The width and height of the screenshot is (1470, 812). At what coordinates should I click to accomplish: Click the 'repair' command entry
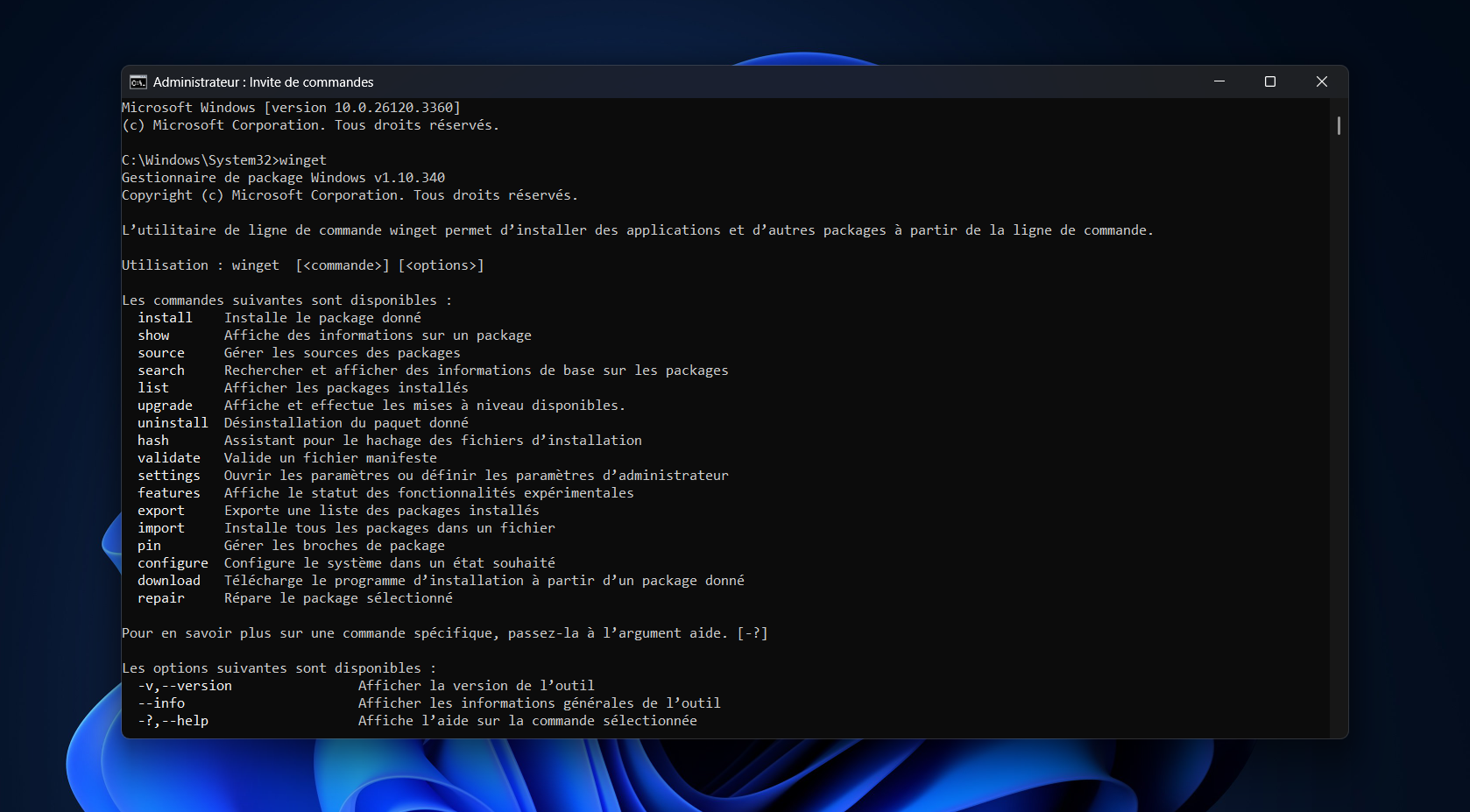[161, 598]
